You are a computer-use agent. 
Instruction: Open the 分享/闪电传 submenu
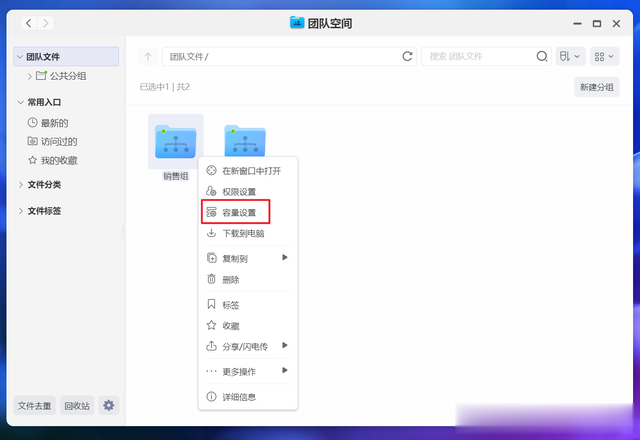tap(248, 346)
